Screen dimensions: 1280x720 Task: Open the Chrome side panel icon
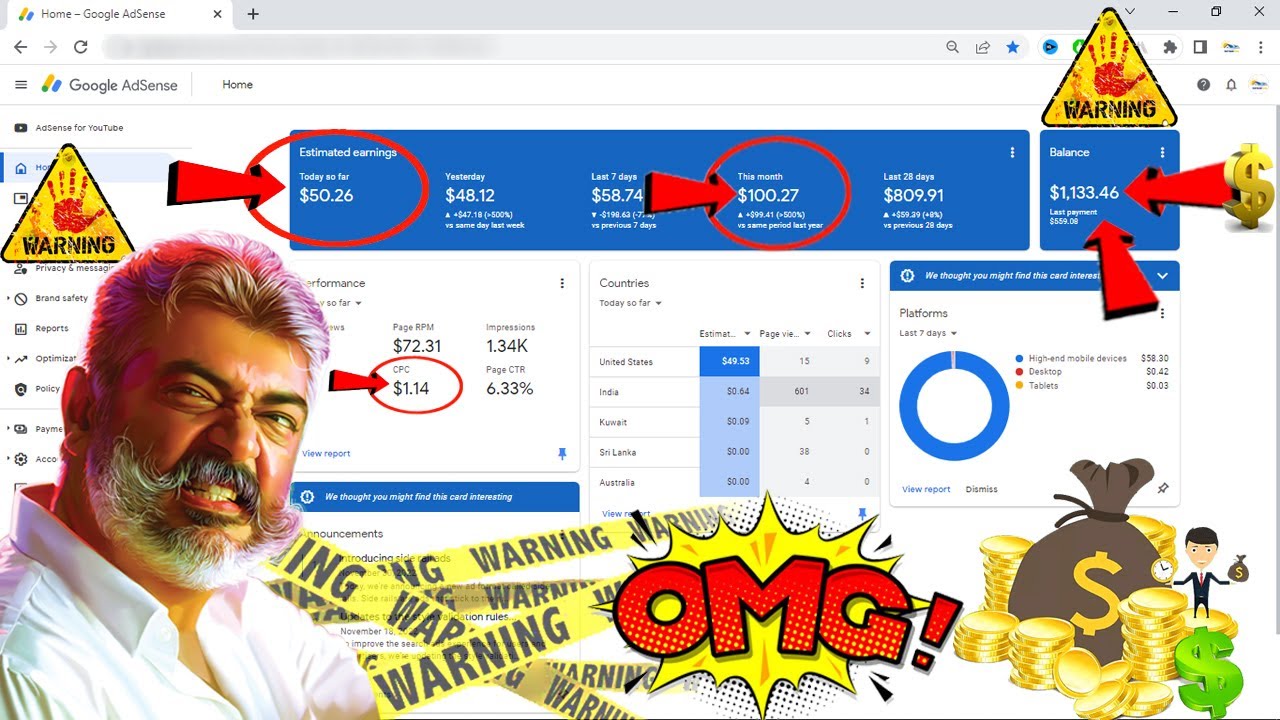(x=1200, y=47)
